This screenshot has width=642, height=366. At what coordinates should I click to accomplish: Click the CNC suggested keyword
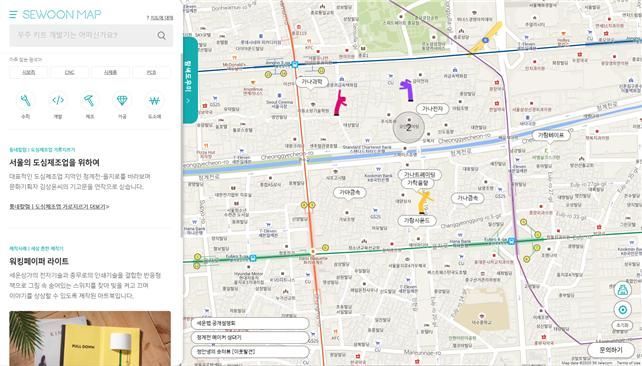[70, 72]
